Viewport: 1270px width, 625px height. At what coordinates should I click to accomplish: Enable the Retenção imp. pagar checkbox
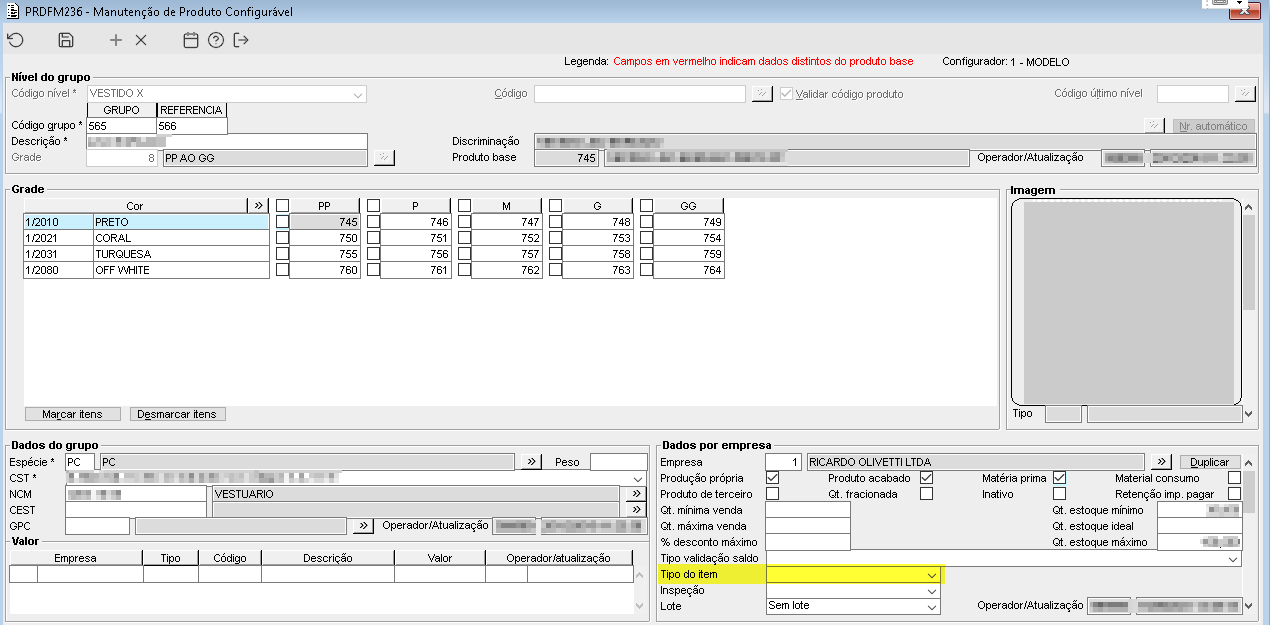[1235, 494]
